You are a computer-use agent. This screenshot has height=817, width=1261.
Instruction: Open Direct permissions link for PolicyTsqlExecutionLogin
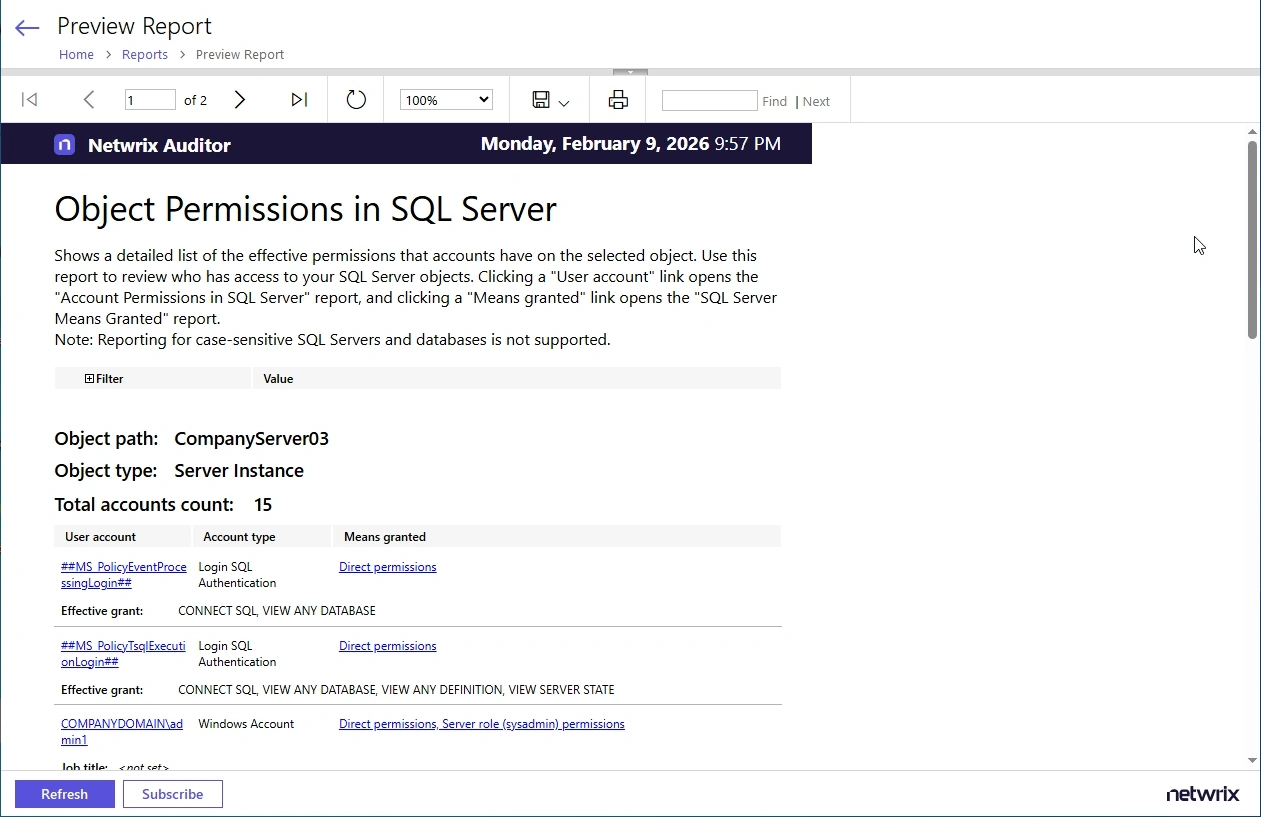click(x=388, y=646)
